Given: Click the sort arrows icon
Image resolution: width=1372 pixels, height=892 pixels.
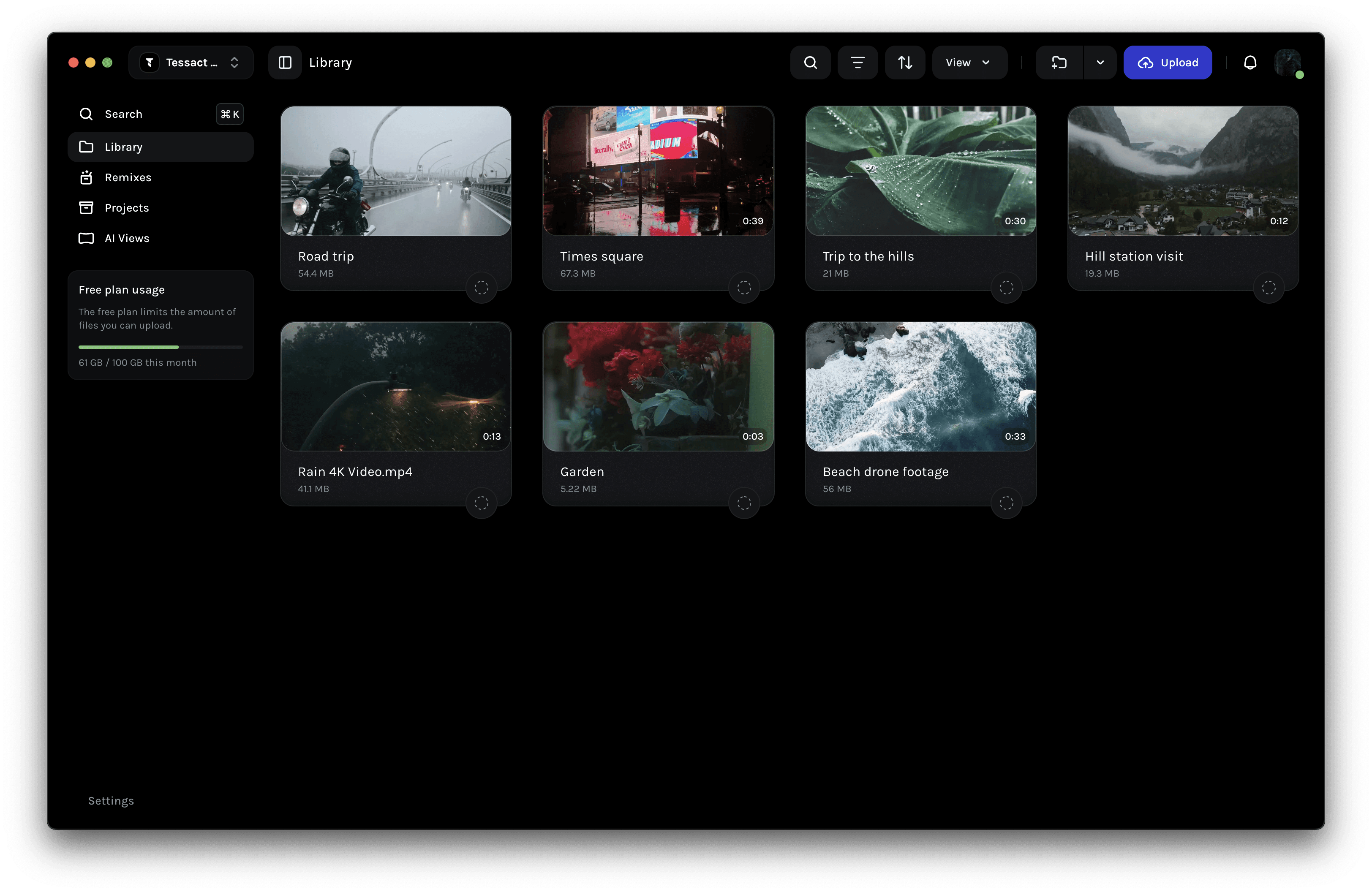Looking at the screenshot, I should tap(904, 62).
